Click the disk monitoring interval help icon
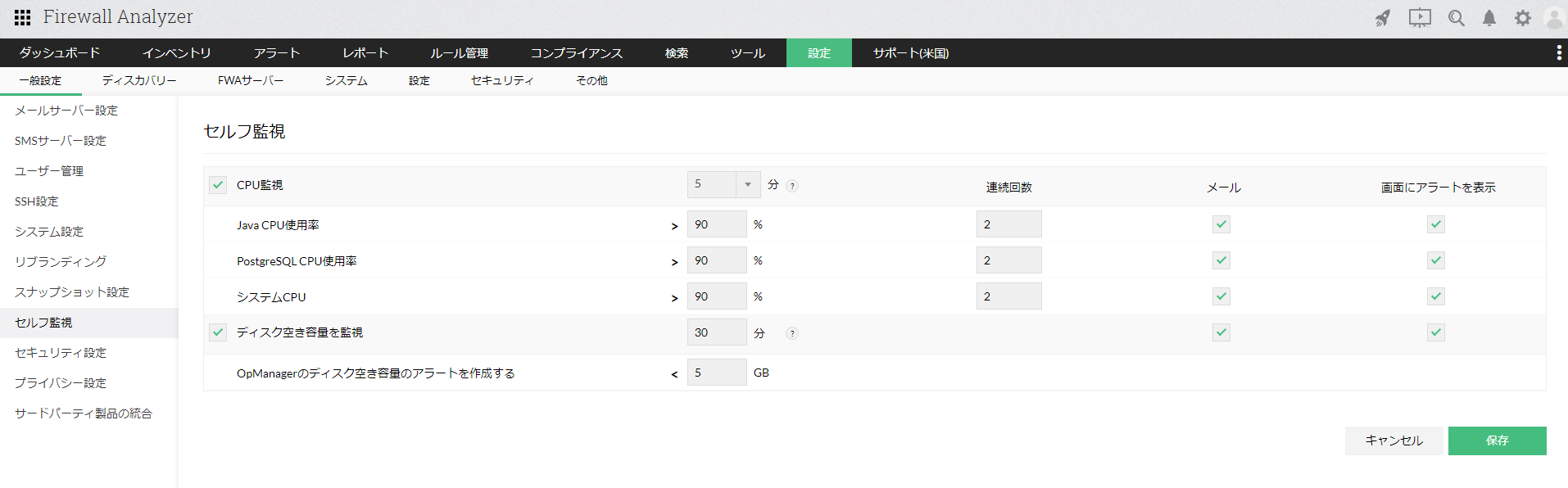1568x488 pixels. (x=791, y=333)
